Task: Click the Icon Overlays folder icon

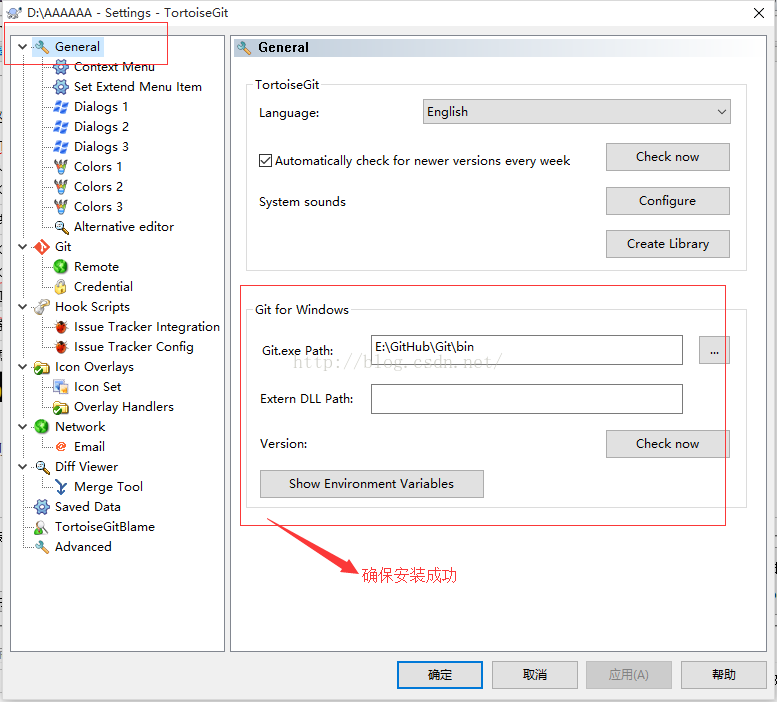Action: pos(42,367)
